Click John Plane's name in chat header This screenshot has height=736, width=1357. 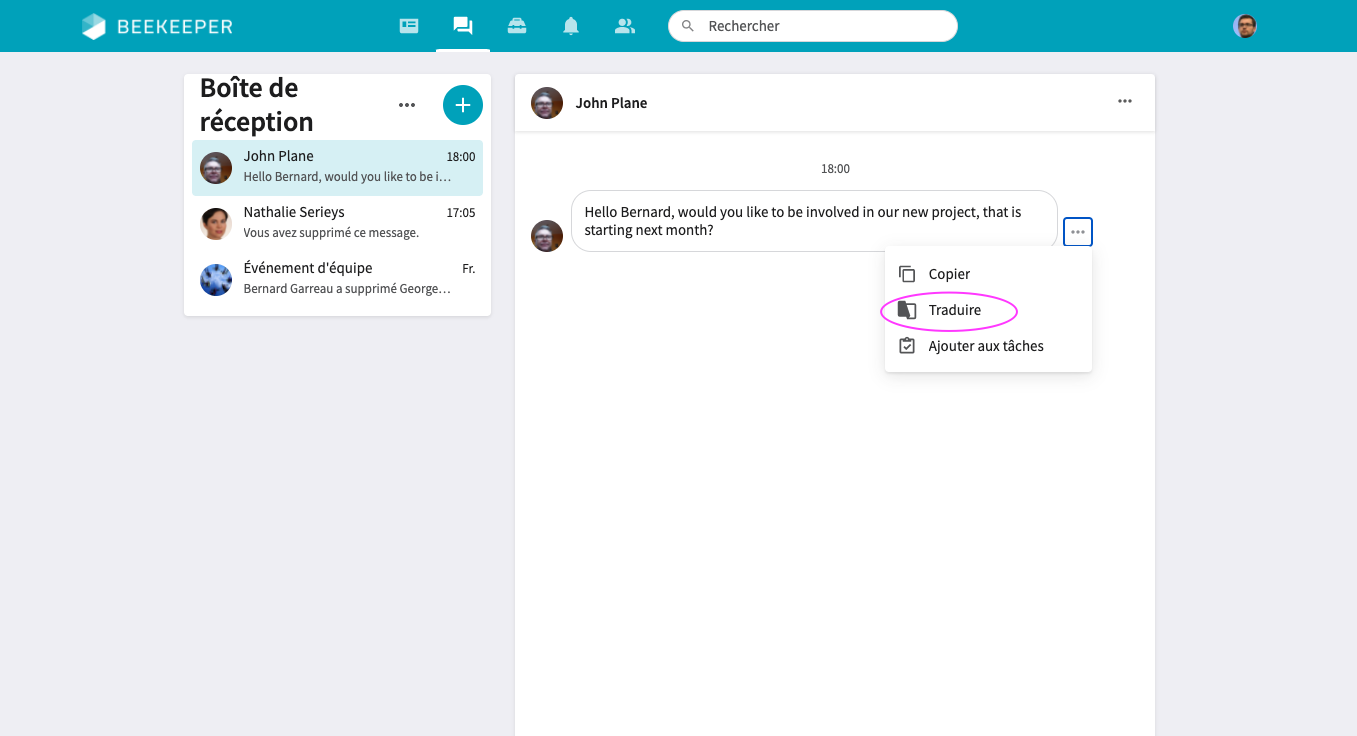[611, 103]
